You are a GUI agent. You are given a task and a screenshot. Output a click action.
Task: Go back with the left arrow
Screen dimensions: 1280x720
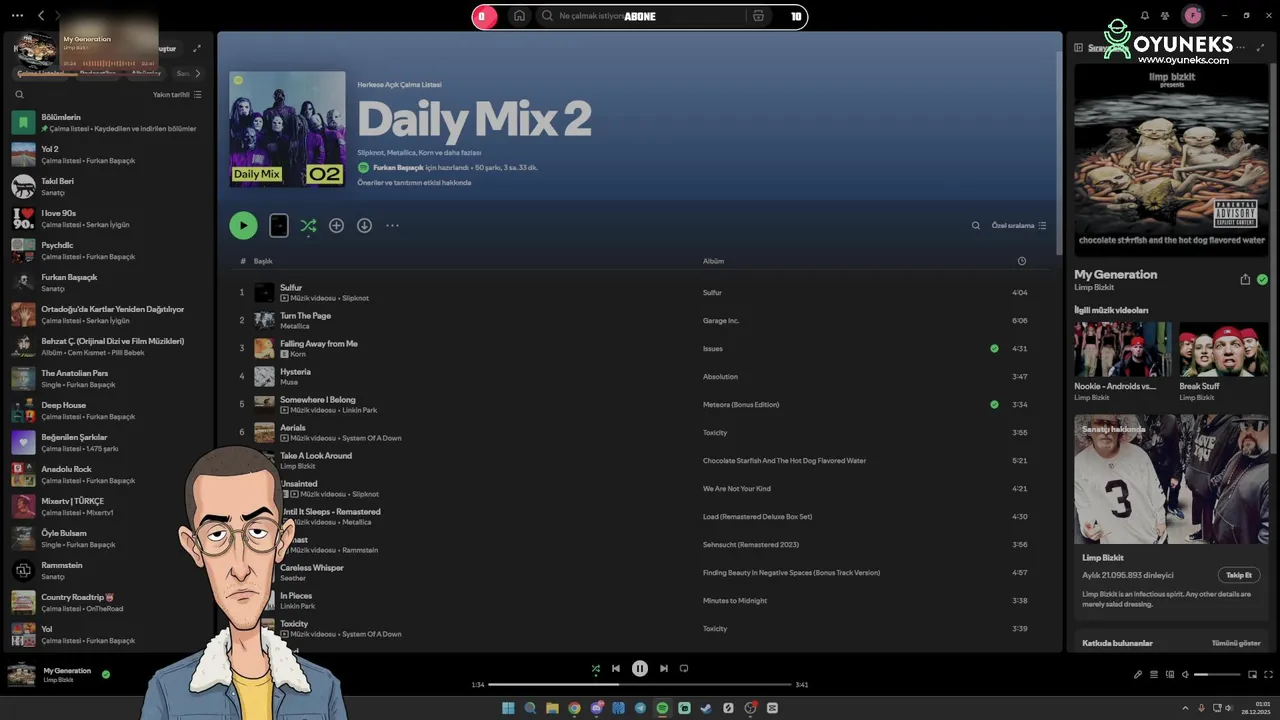pyautogui.click(x=41, y=16)
